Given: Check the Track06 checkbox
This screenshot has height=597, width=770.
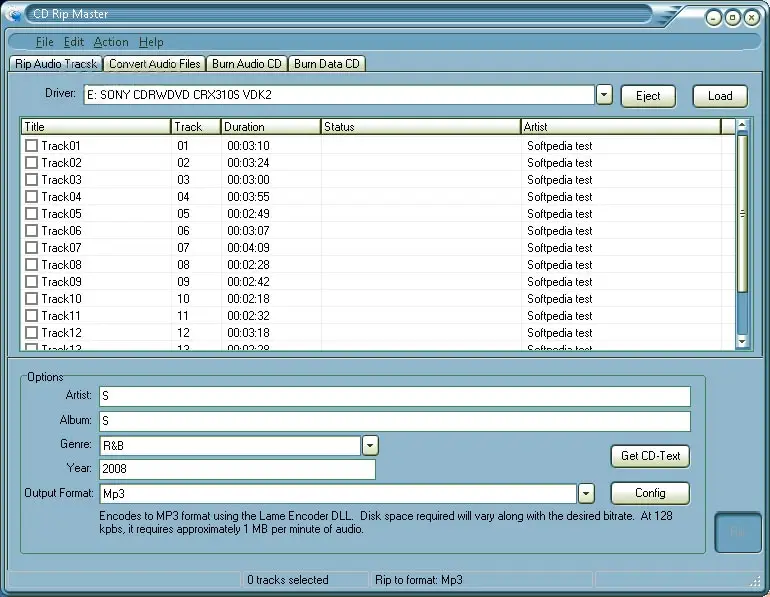Looking at the screenshot, I should pyautogui.click(x=31, y=231).
